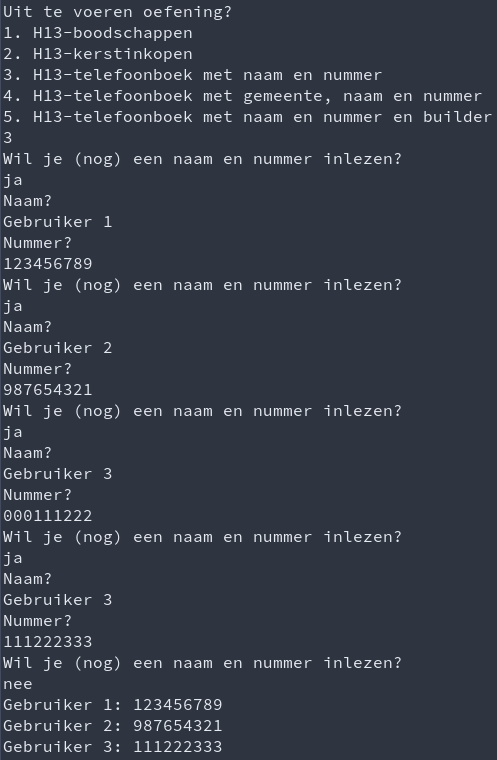Click typed number 111222333 below Nummer?
This screenshot has width=497, height=760.
click(x=48, y=642)
